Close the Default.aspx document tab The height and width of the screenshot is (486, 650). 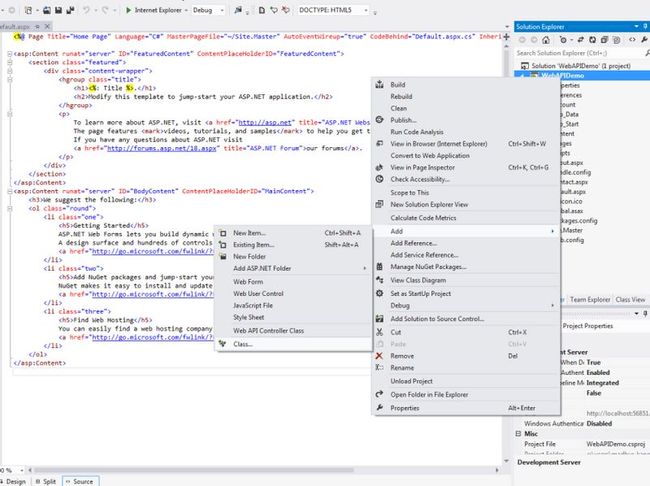[47, 27]
